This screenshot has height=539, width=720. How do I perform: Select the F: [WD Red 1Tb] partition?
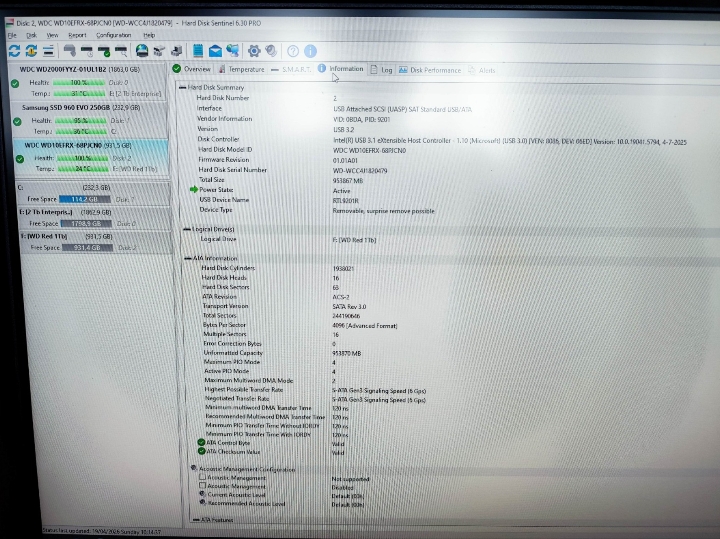(x=96, y=242)
